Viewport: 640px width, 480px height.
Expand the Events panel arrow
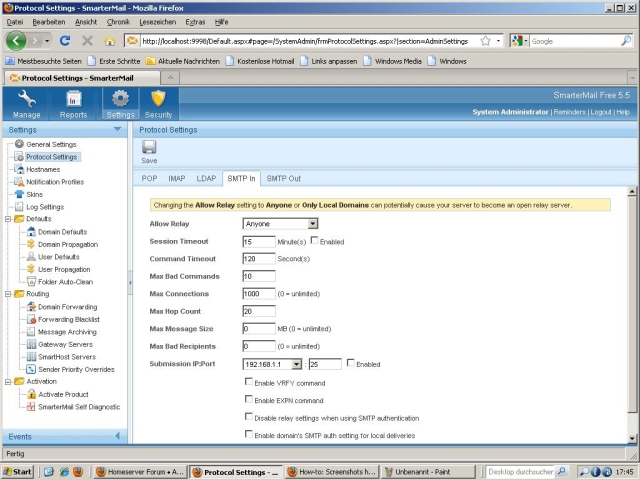click(x=118, y=436)
